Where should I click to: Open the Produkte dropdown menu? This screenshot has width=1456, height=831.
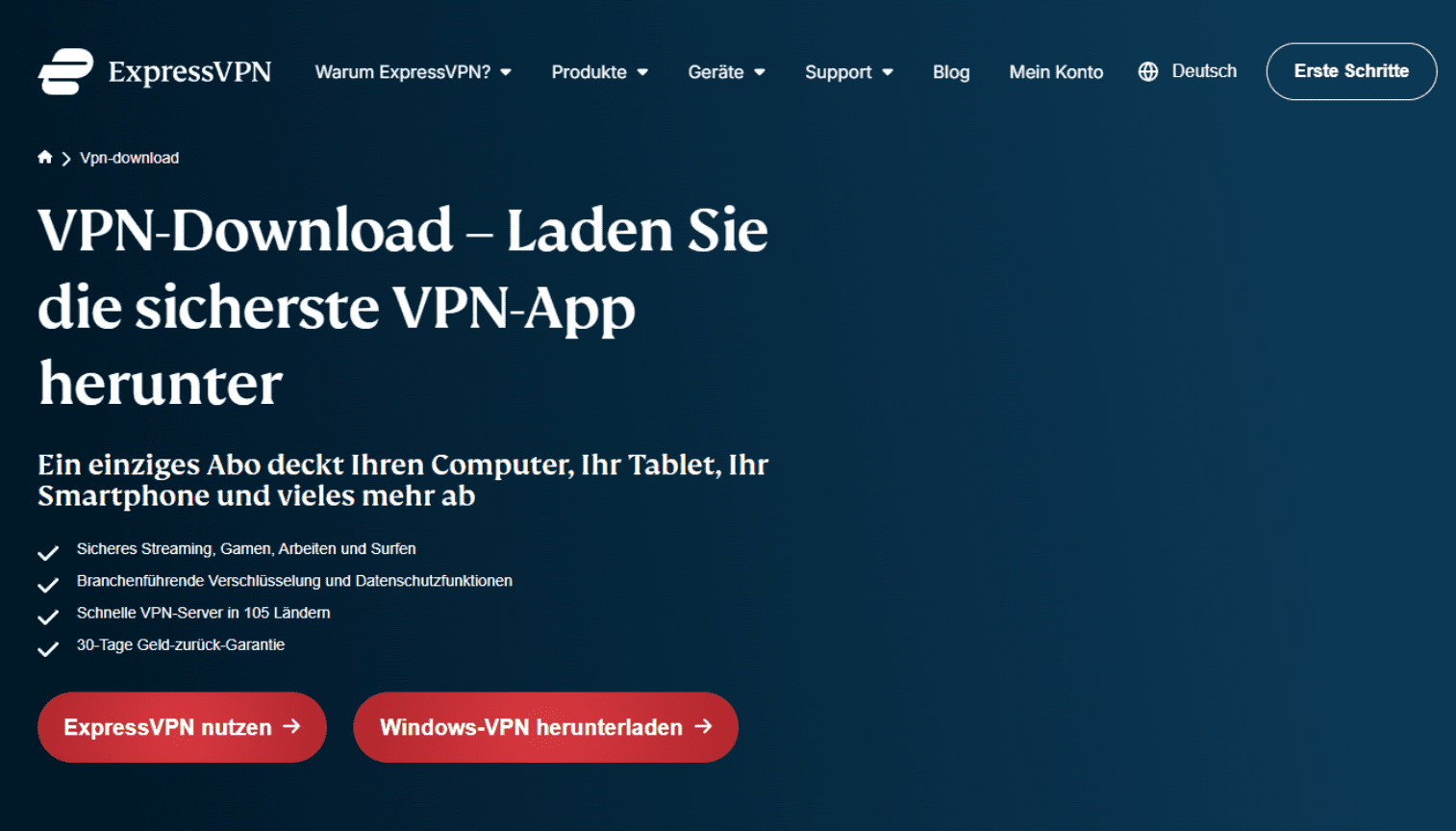coord(599,72)
